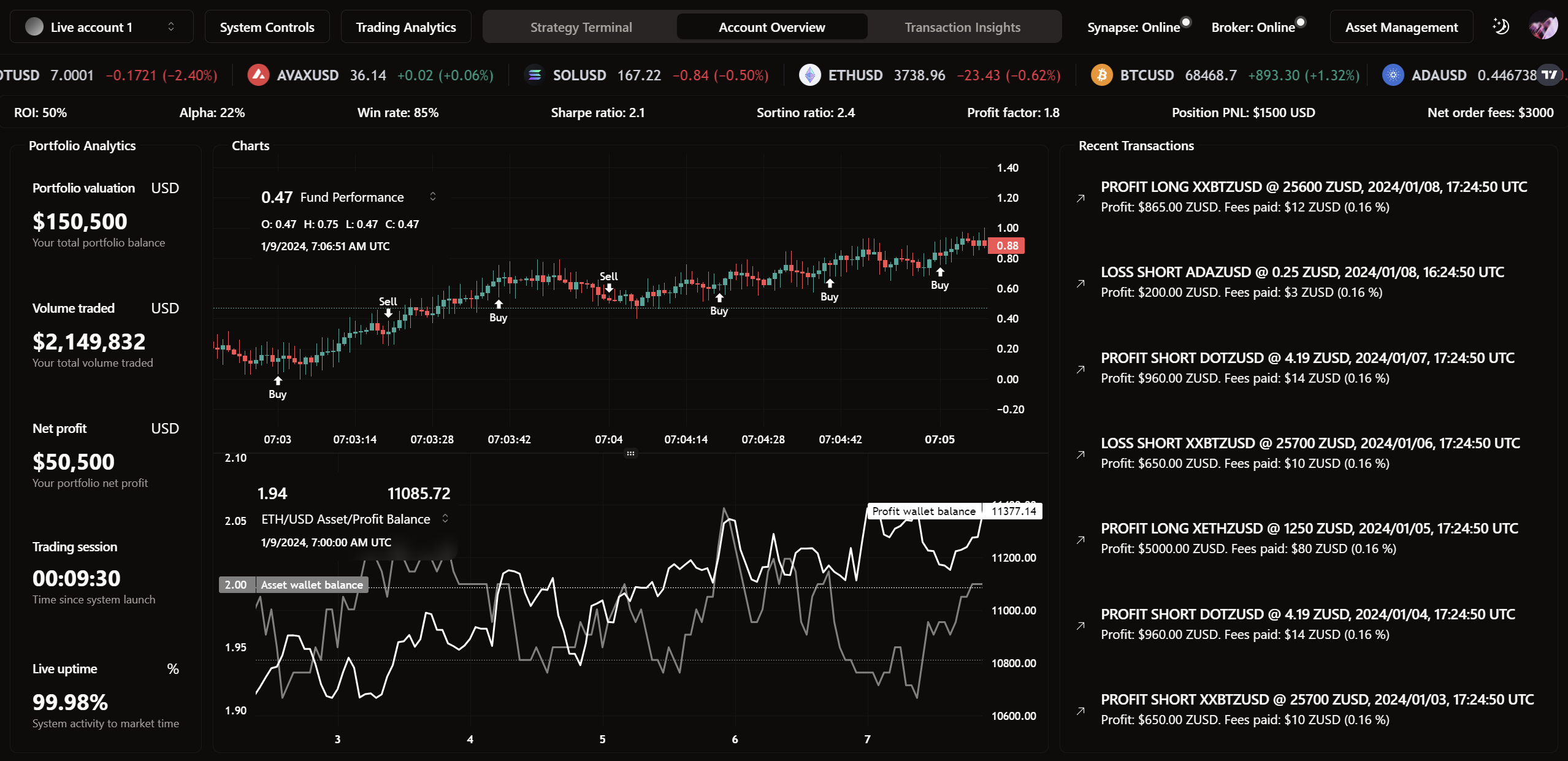Click the Portfolio Analytics panel heading

click(x=82, y=146)
